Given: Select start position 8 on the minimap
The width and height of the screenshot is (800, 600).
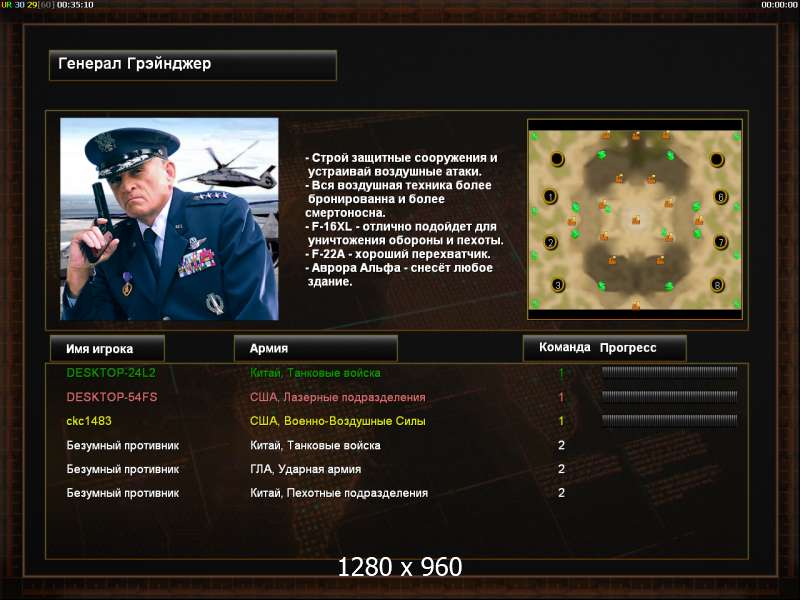Looking at the screenshot, I should tap(717, 285).
